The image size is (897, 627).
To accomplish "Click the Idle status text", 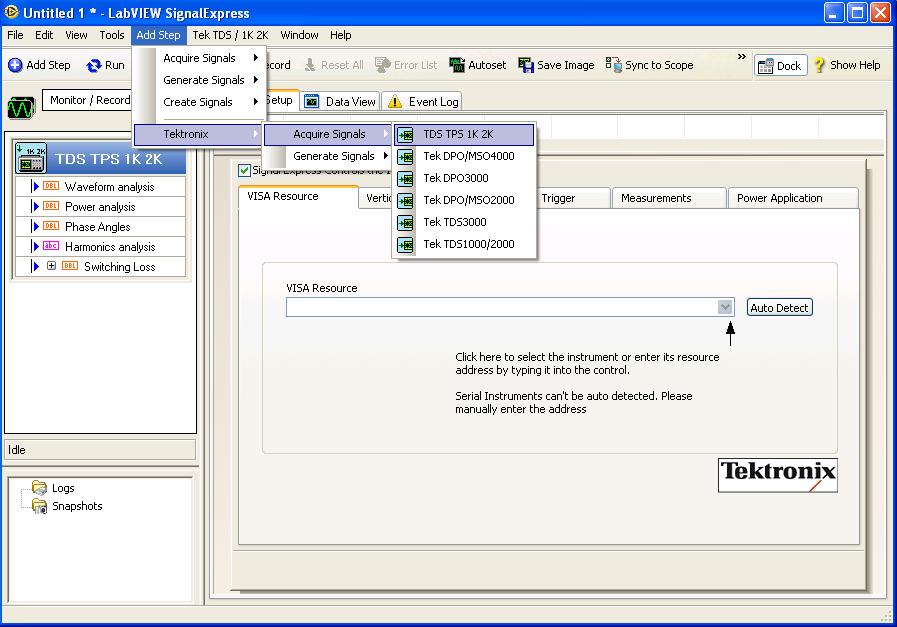I will pos(17,450).
